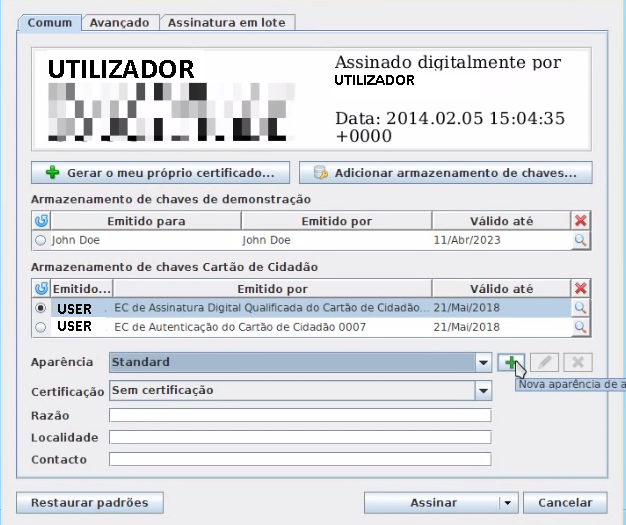Open the Aparência Standard dropdown
The width and height of the screenshot is (626, 525).
tap(482, 362)
